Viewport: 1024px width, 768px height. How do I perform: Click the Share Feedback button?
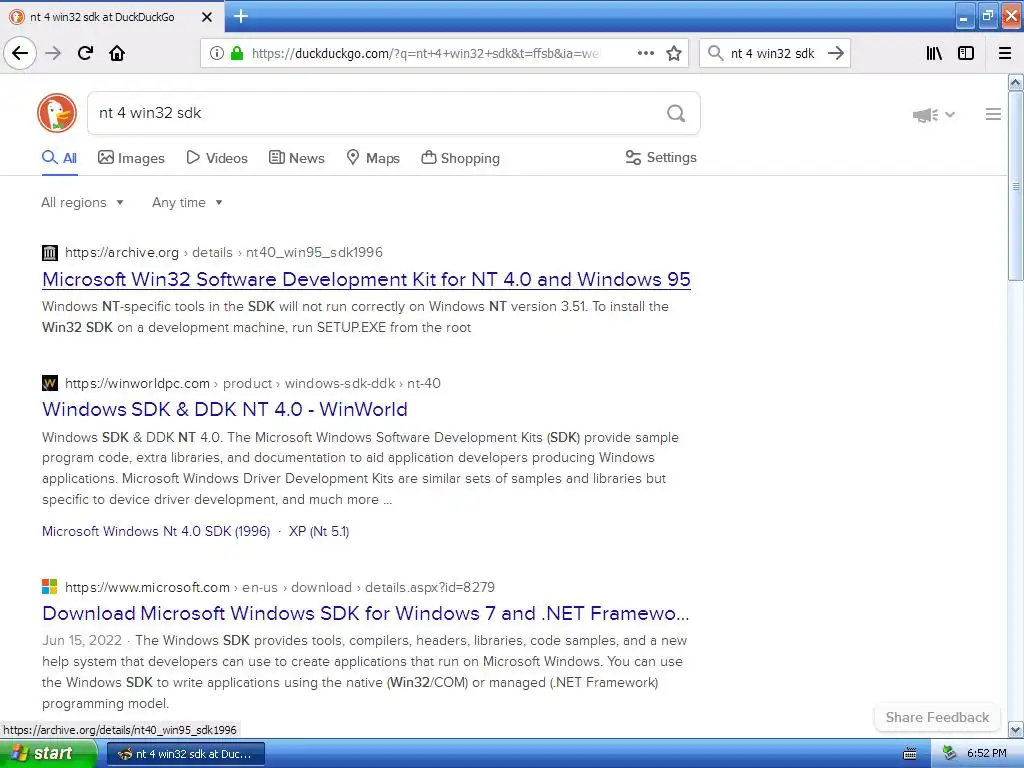(x=937, y=717)
